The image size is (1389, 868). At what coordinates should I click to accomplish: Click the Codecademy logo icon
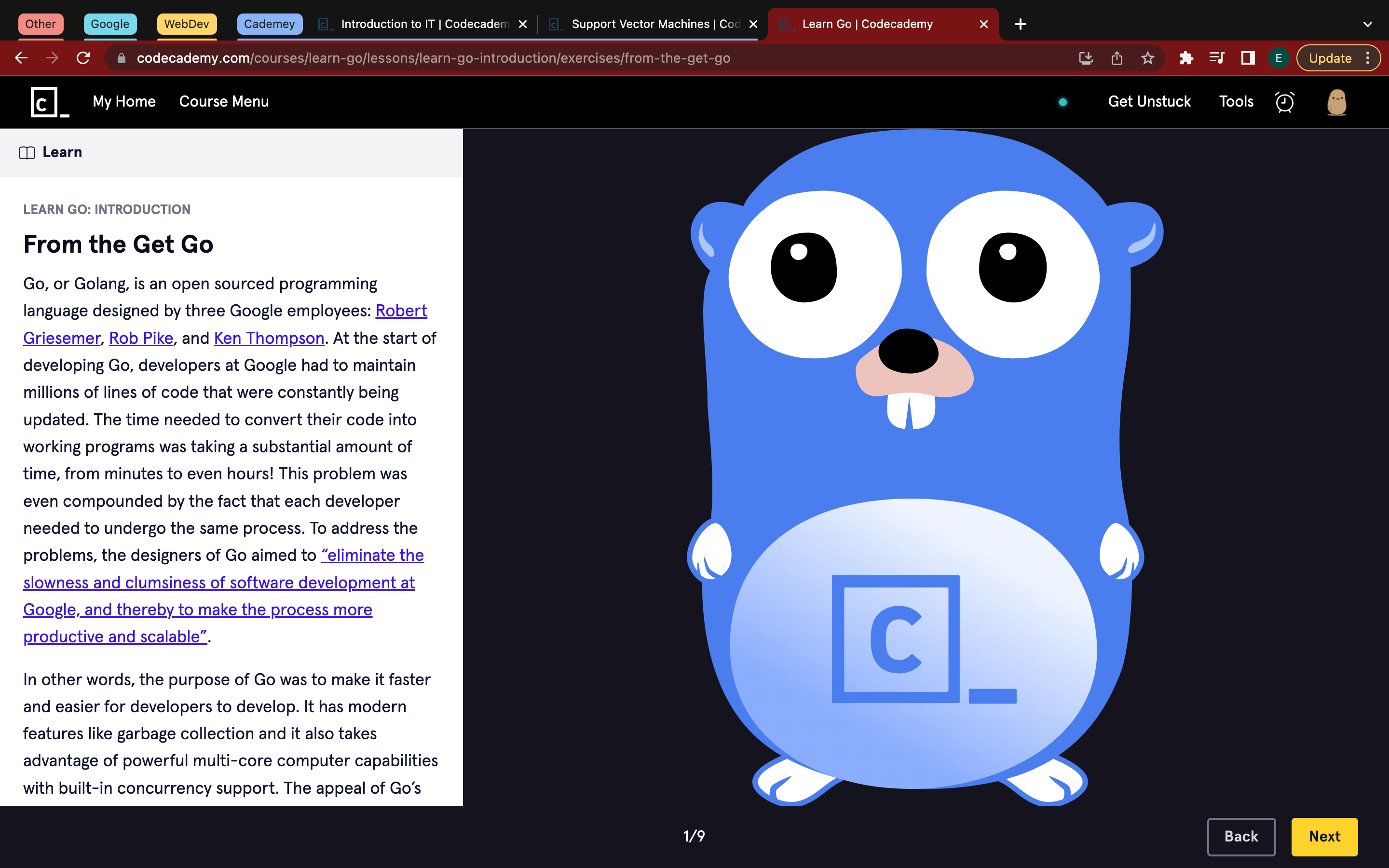click(48, 102)
